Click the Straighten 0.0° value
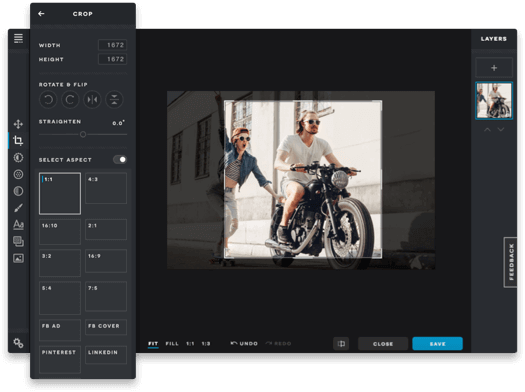 [x=119, y=123]
